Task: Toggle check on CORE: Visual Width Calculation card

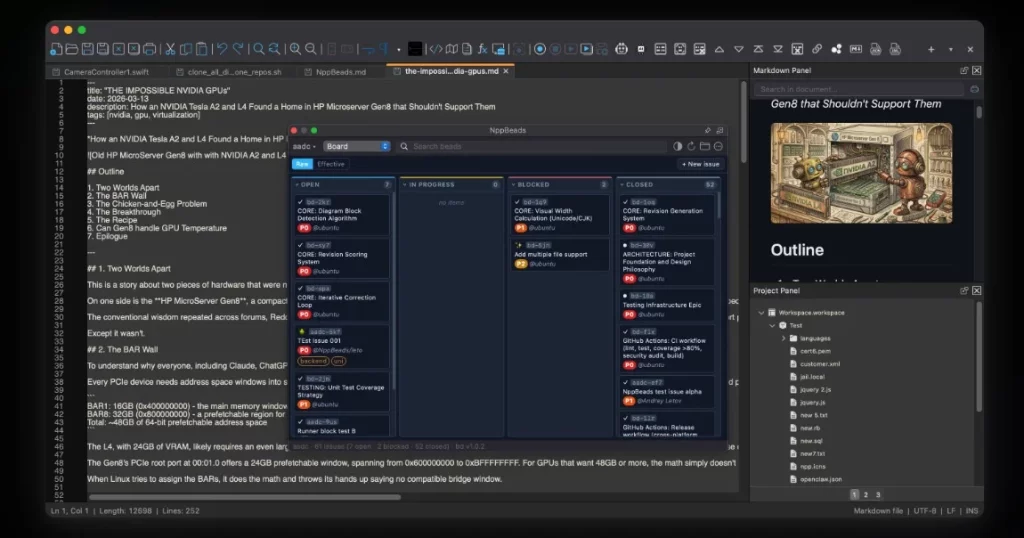Action: [517, 202]
